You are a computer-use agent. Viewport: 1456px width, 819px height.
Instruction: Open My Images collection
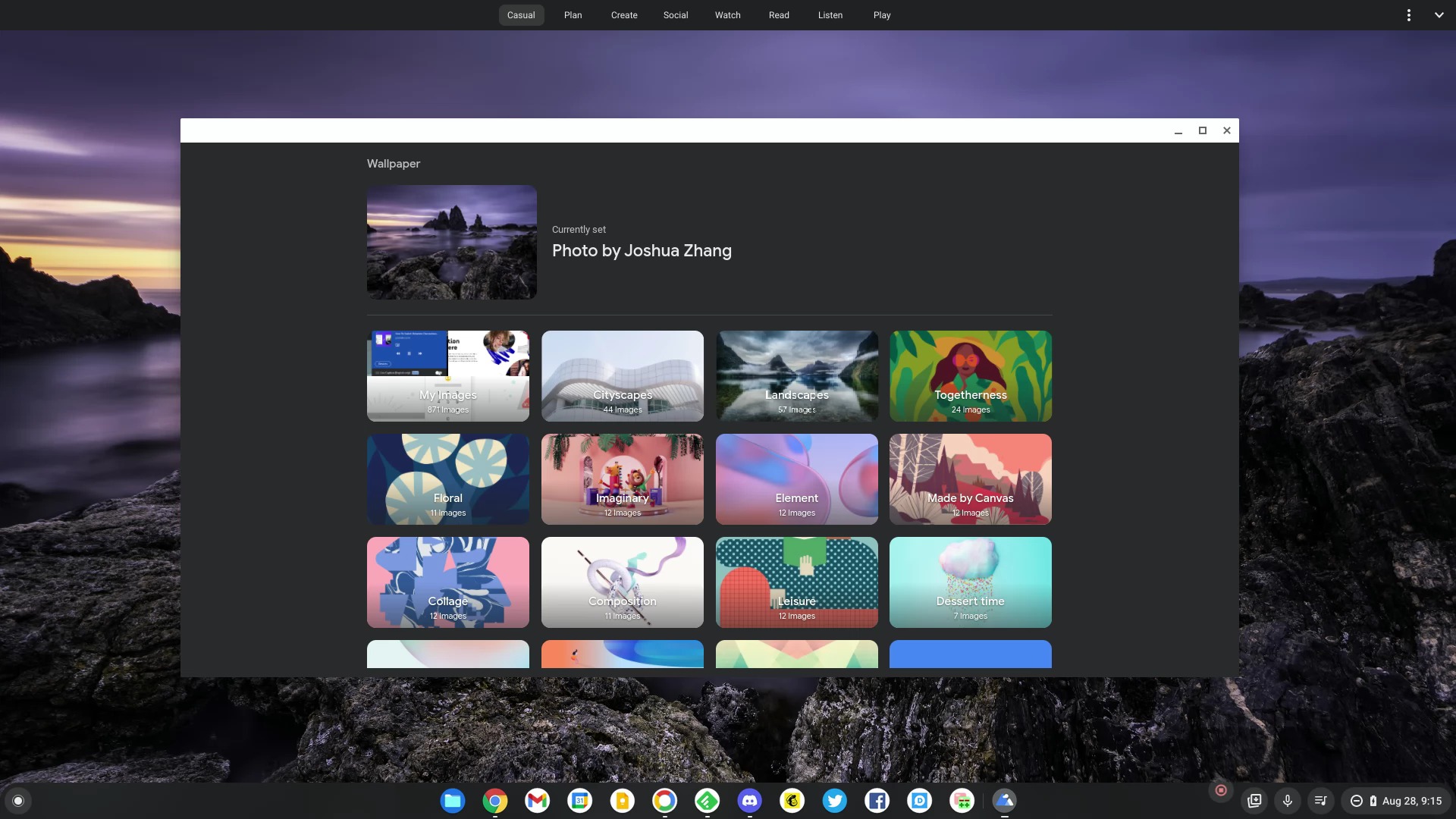click(447, 376)
